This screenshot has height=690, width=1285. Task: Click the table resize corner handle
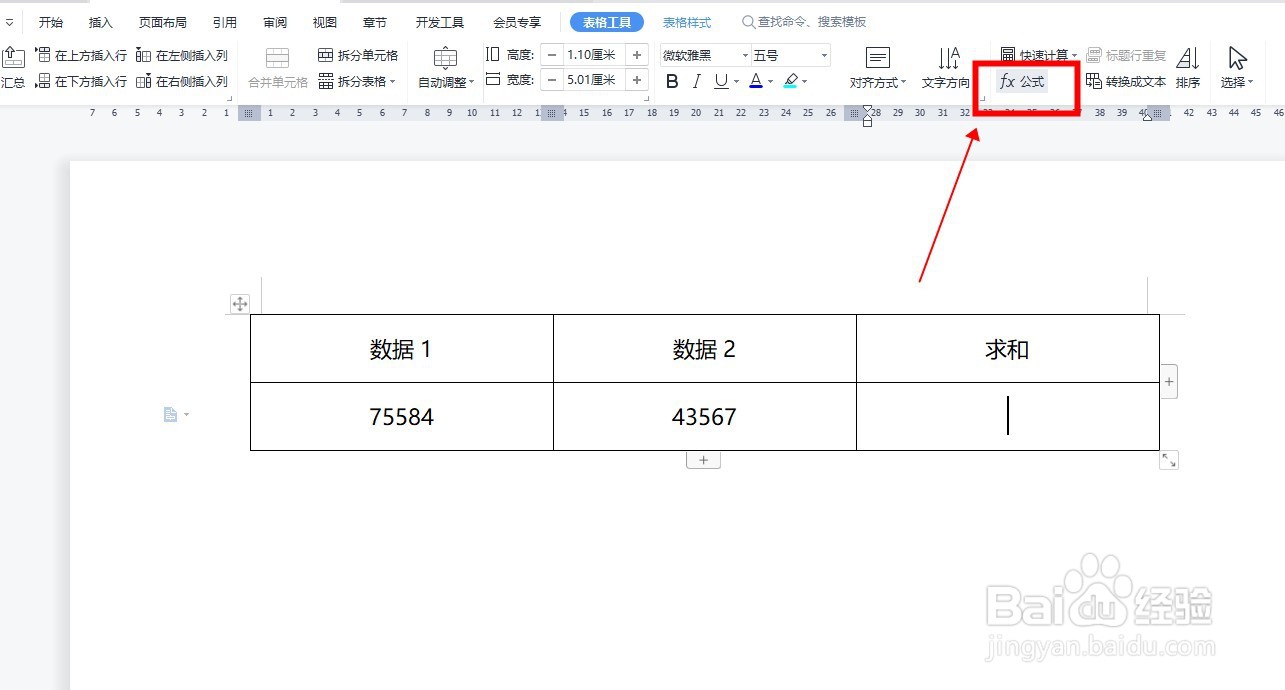1169,460
